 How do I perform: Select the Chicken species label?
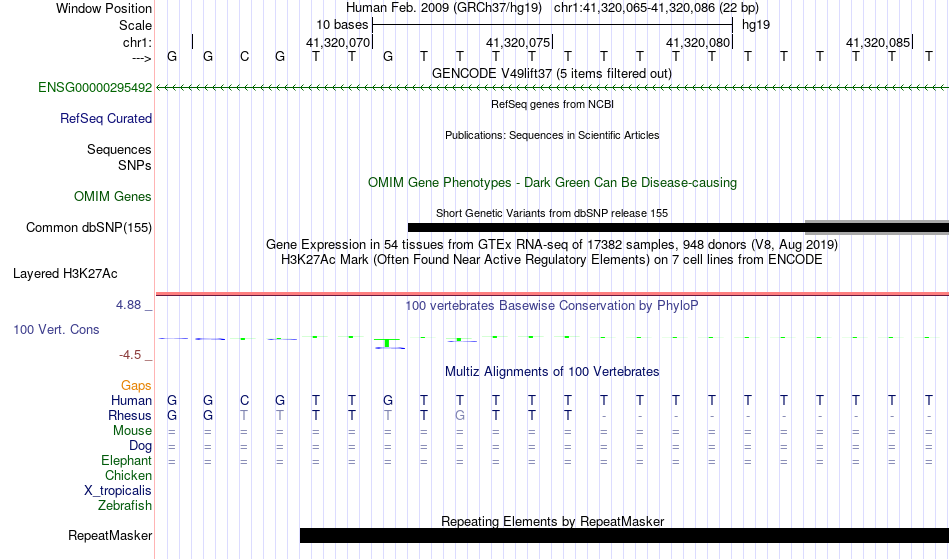[x=128, y=475]
